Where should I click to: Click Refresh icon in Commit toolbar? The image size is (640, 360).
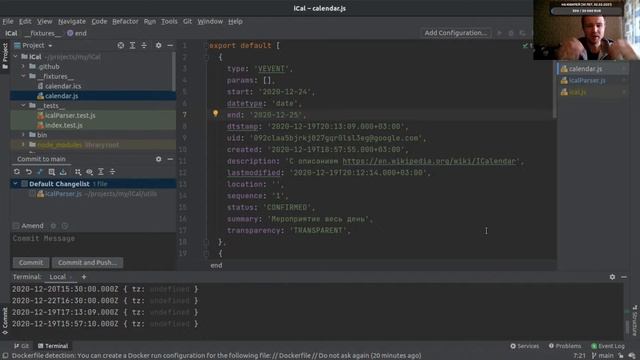(x=17, y=172)
